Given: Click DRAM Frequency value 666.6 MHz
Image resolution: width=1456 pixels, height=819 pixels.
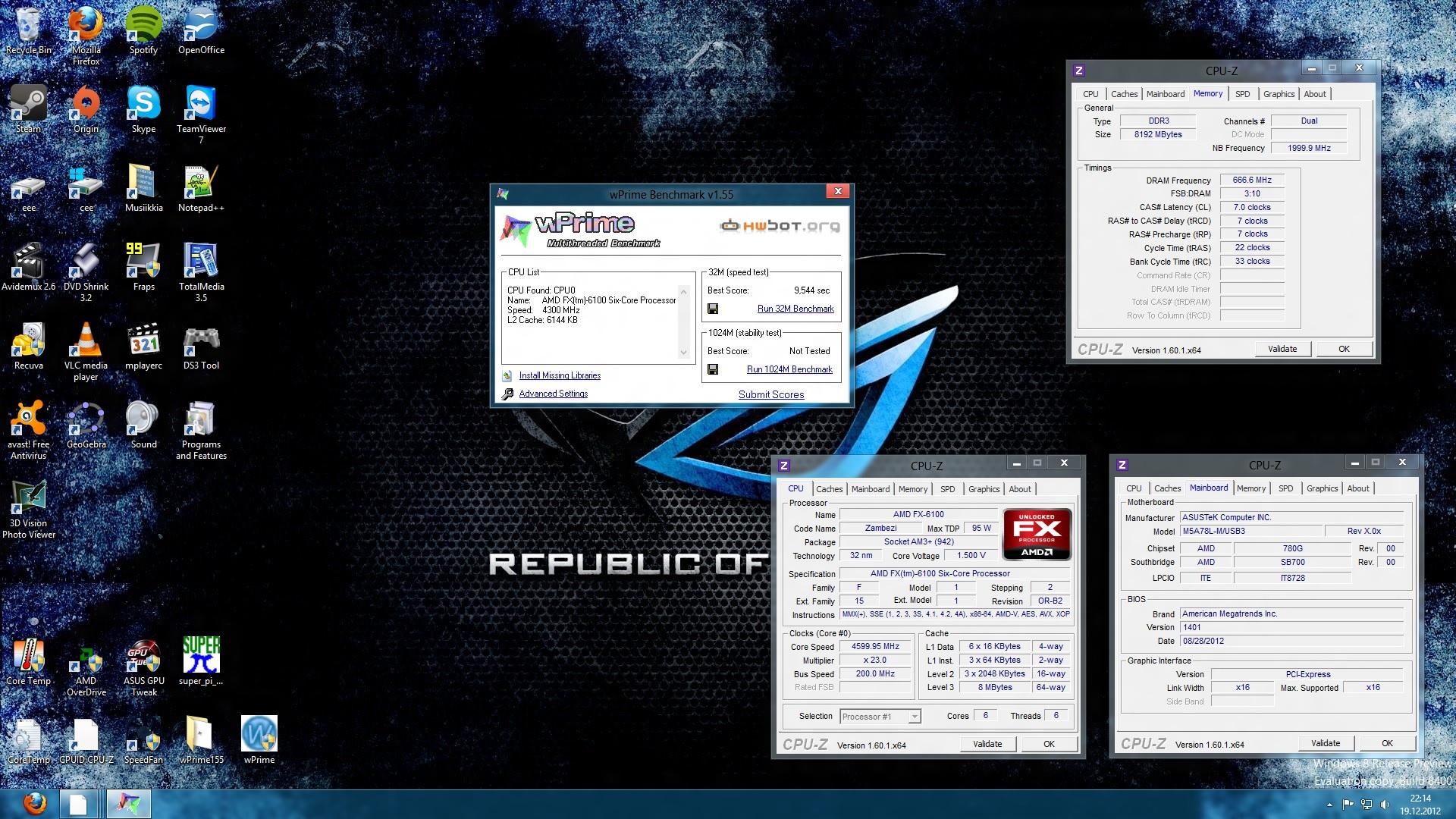Looking at the screenshot, I should [x=1252, y=180].
